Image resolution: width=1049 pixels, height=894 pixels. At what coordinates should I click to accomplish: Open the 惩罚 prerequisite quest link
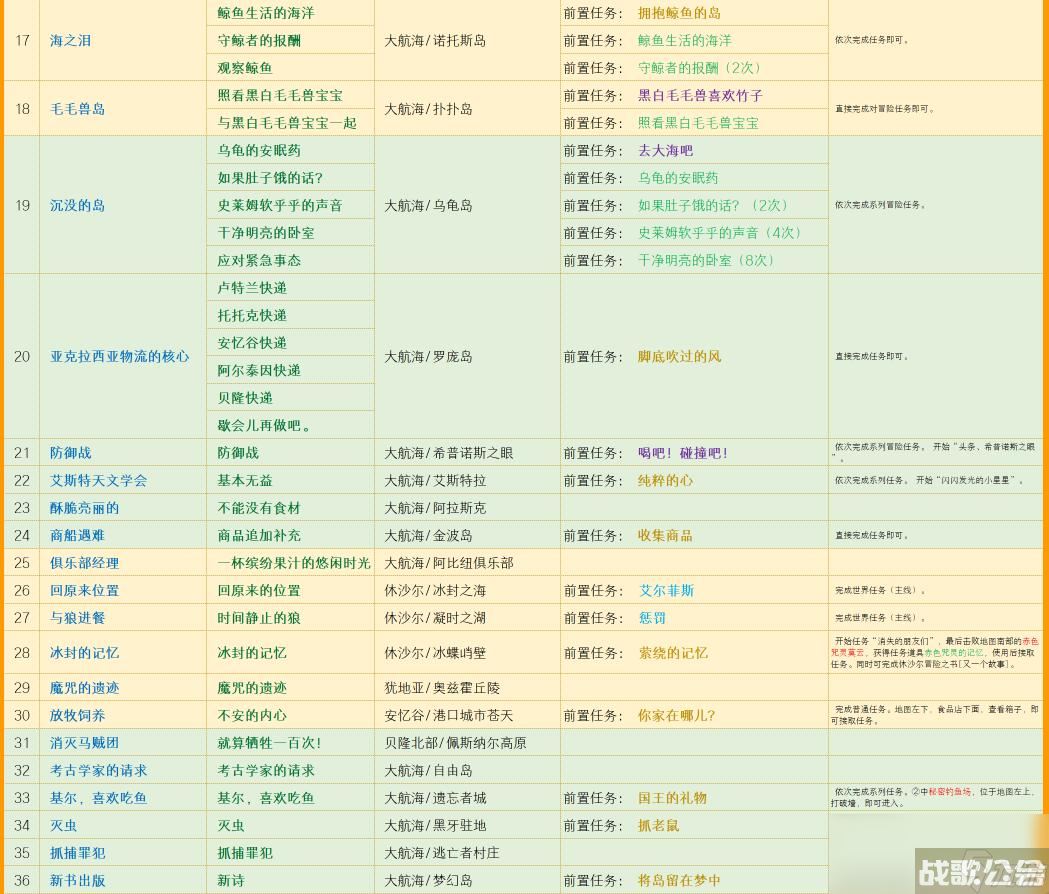[653, 618]
